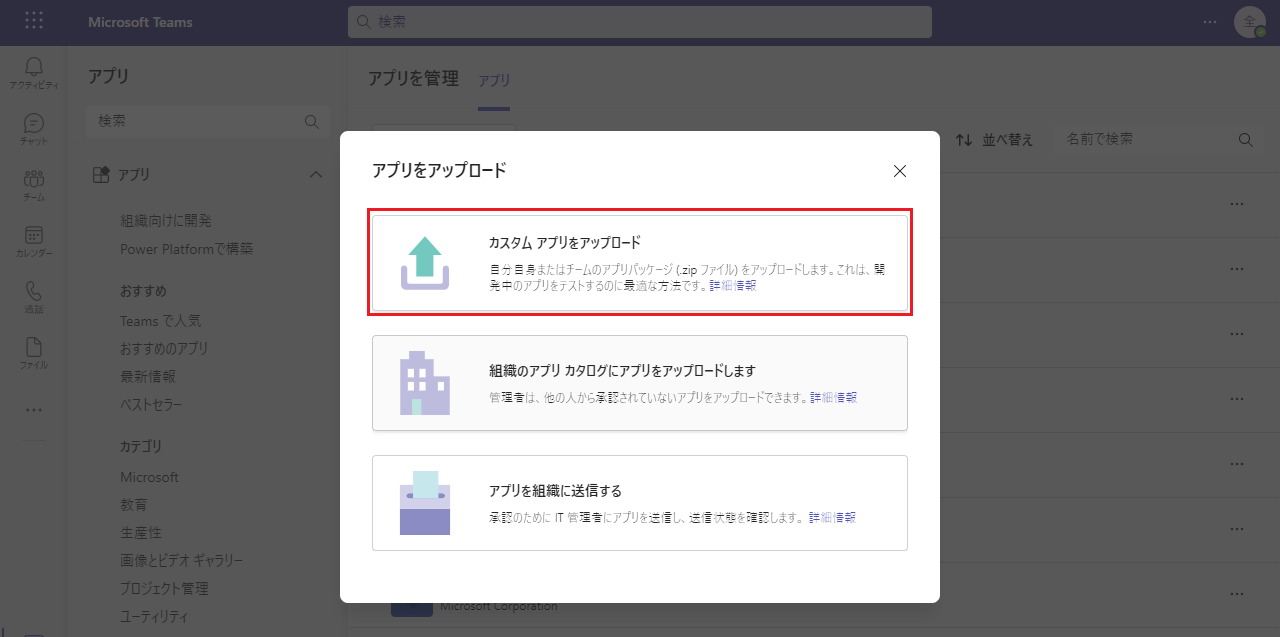Image resolution: width=1280 pixels, height=637 pixels.
Task: Click the search icon in the apps sidebar
Action: (x=311, y=121)
